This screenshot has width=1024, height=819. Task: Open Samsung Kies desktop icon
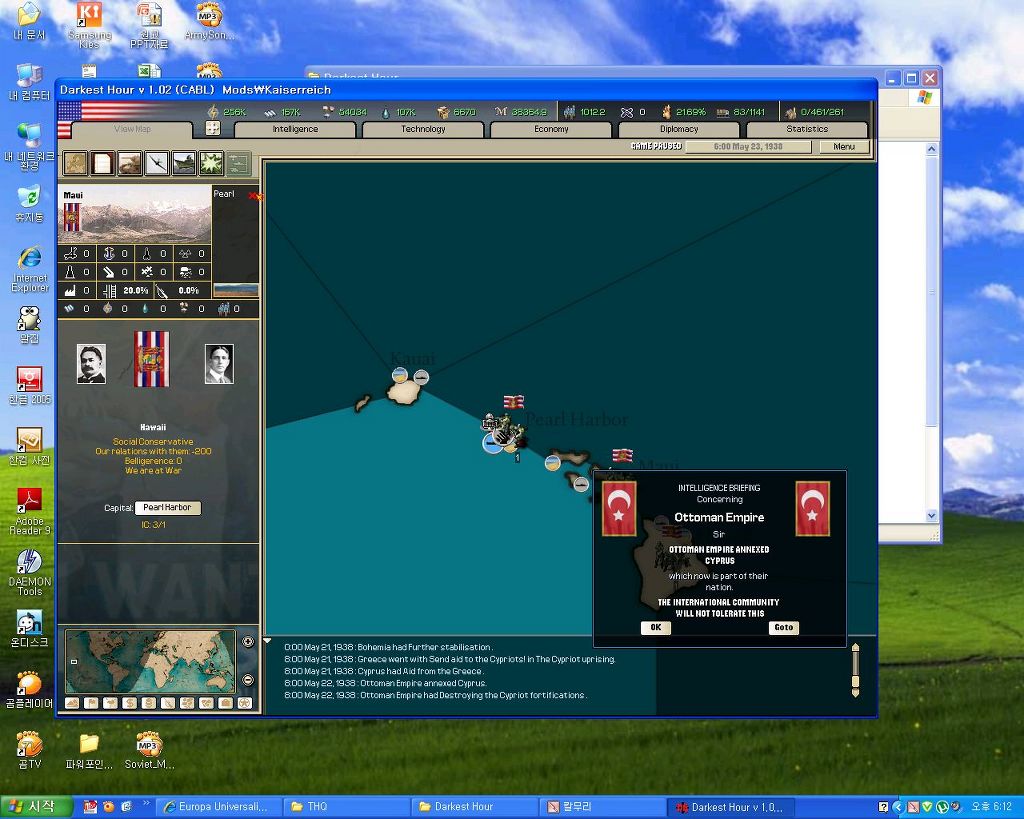tap(89, 25)
